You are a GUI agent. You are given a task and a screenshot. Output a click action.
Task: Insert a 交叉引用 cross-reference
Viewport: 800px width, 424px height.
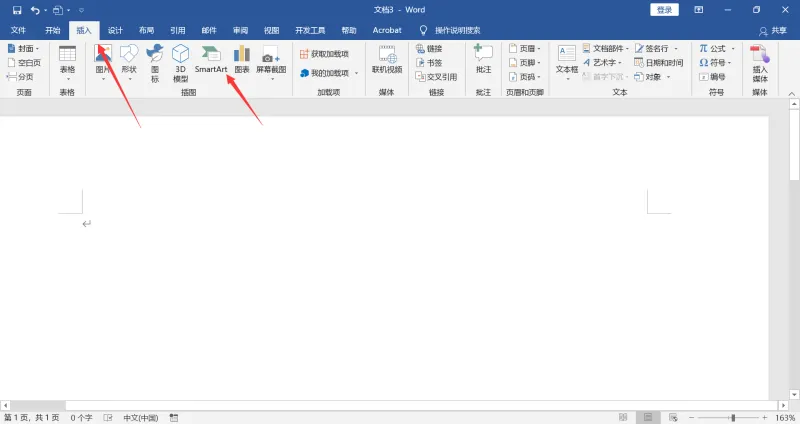436,77
